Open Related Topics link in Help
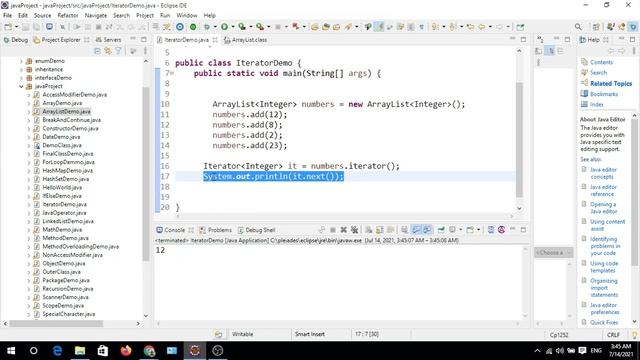 click(611, 83)
